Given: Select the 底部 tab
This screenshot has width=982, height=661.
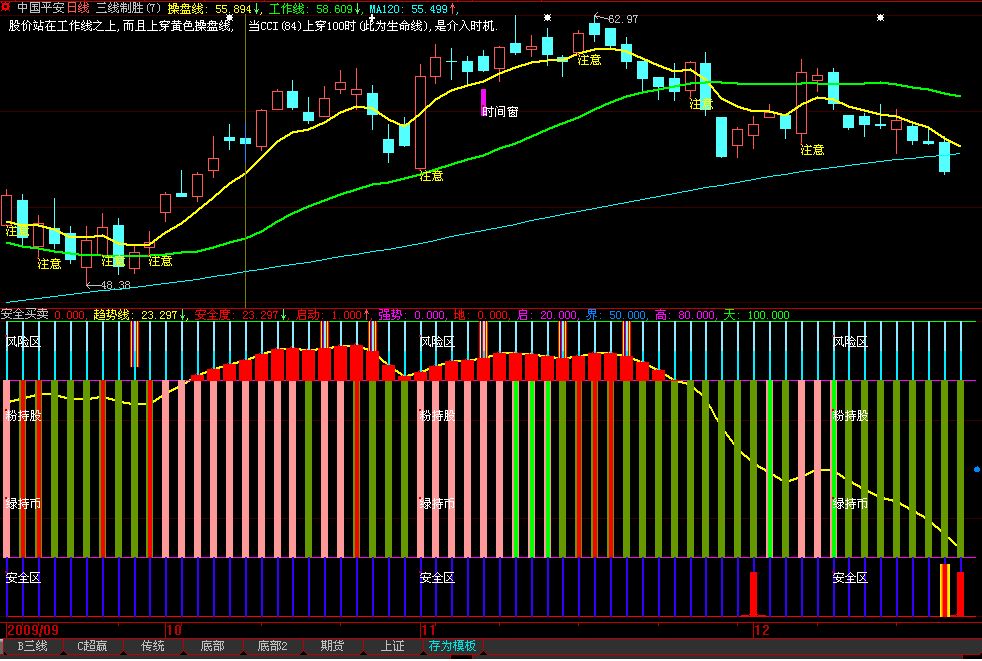Looking at the screenshot, I should click(x=212, y=646).
